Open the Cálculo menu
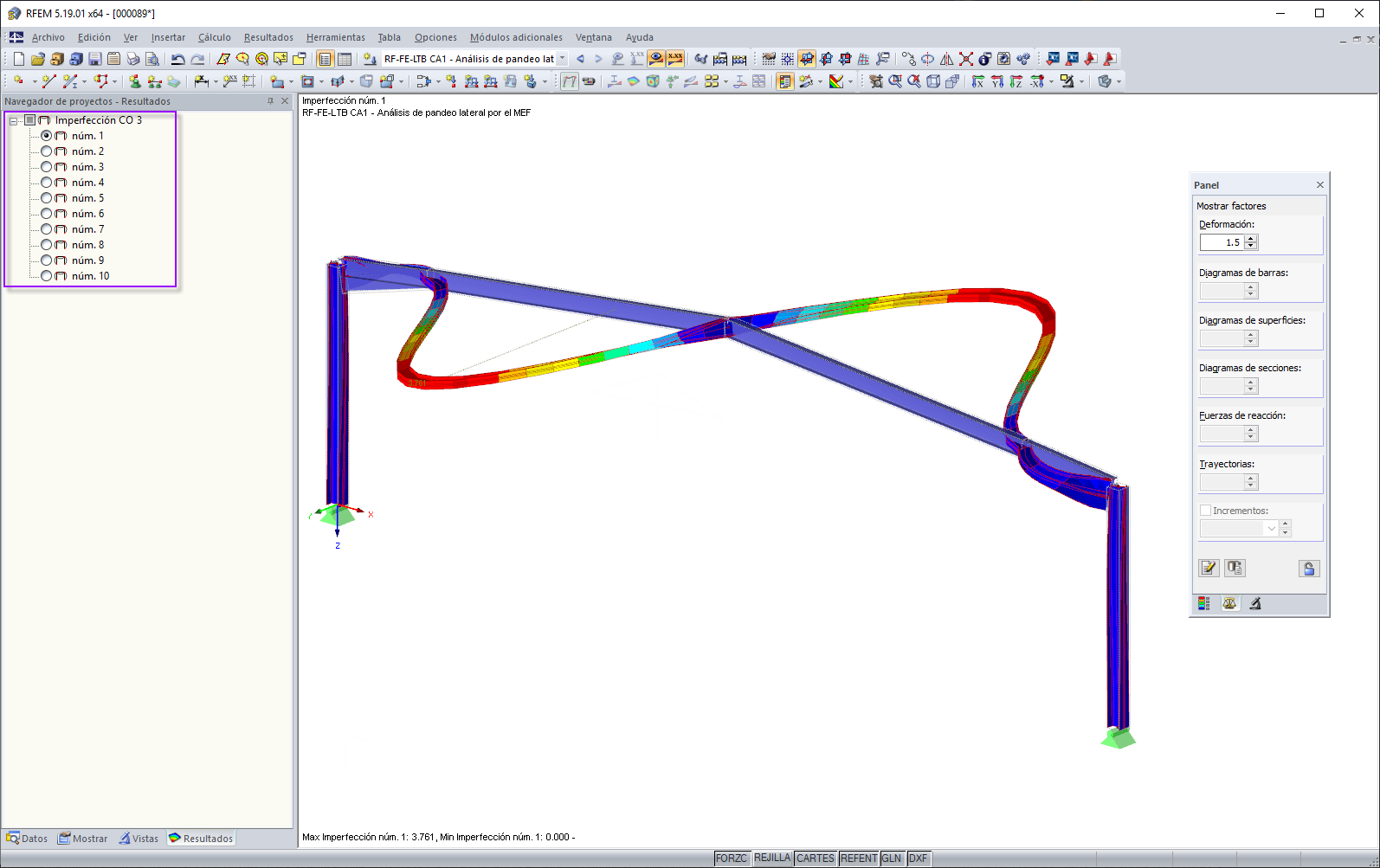 click(215, 37)
